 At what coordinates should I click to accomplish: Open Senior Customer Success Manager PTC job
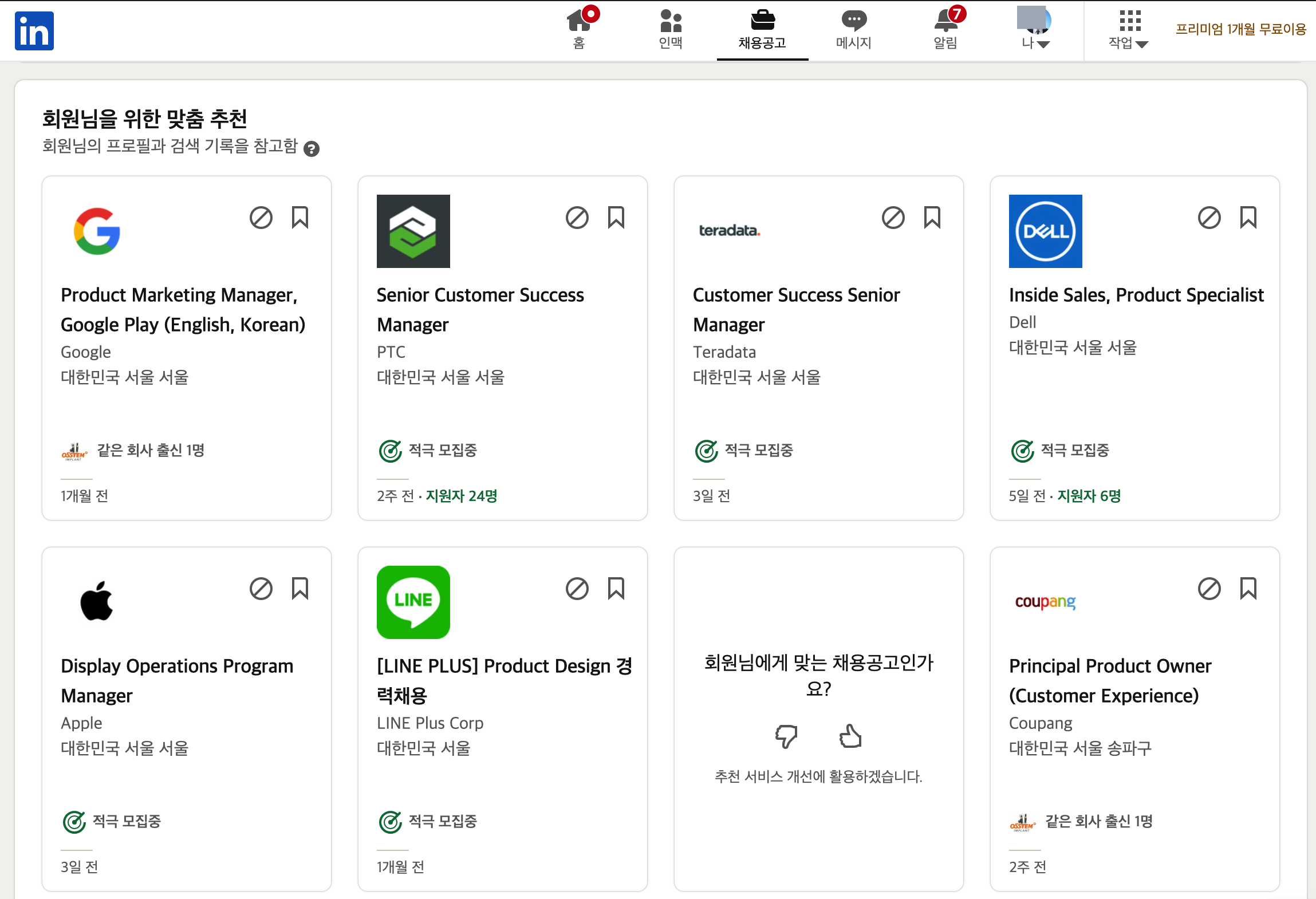click(x=480, y=310)
